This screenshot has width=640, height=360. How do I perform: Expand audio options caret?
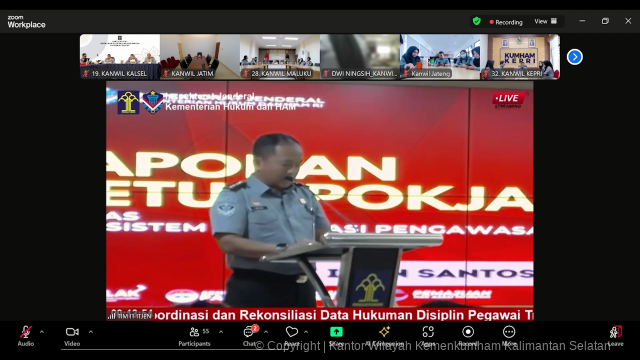point(42,332)
